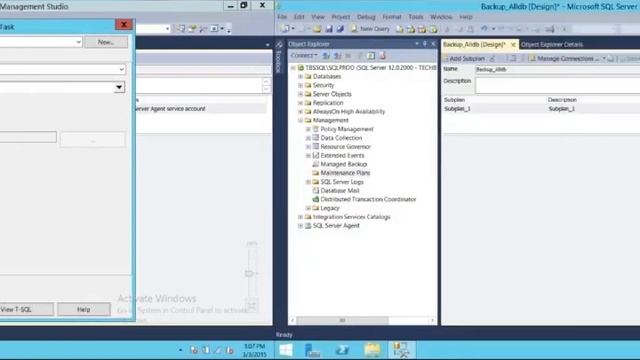Select Maintenance Plans in the tree

[x=345, y=173]
